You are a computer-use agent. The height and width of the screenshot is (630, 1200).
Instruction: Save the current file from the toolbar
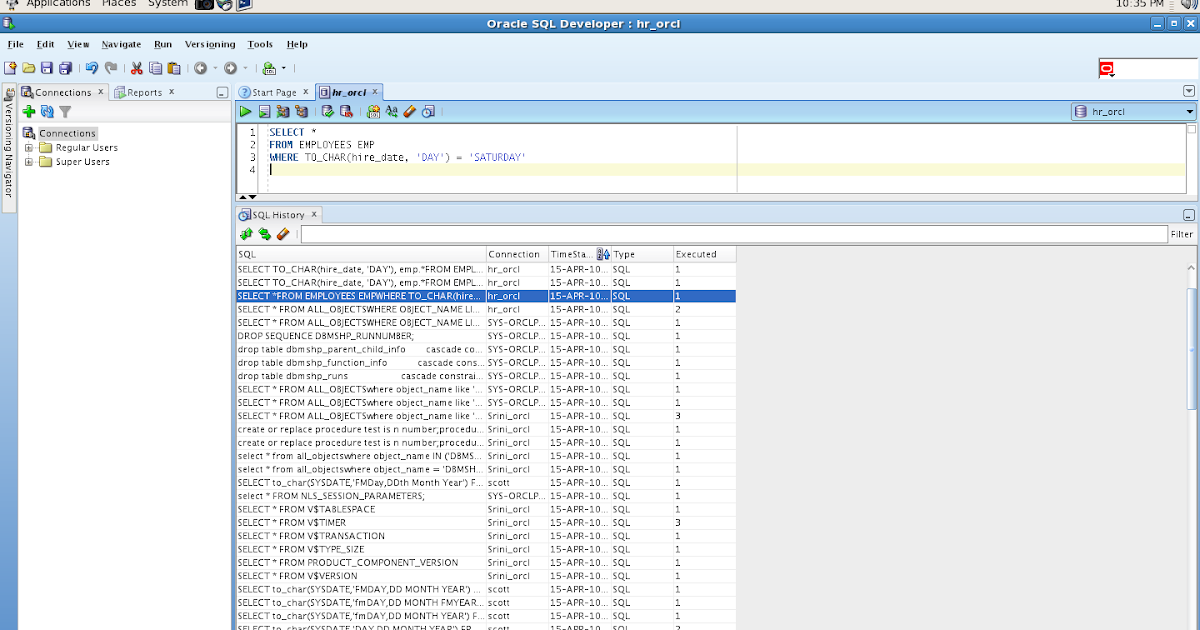[x=46, y=67]
